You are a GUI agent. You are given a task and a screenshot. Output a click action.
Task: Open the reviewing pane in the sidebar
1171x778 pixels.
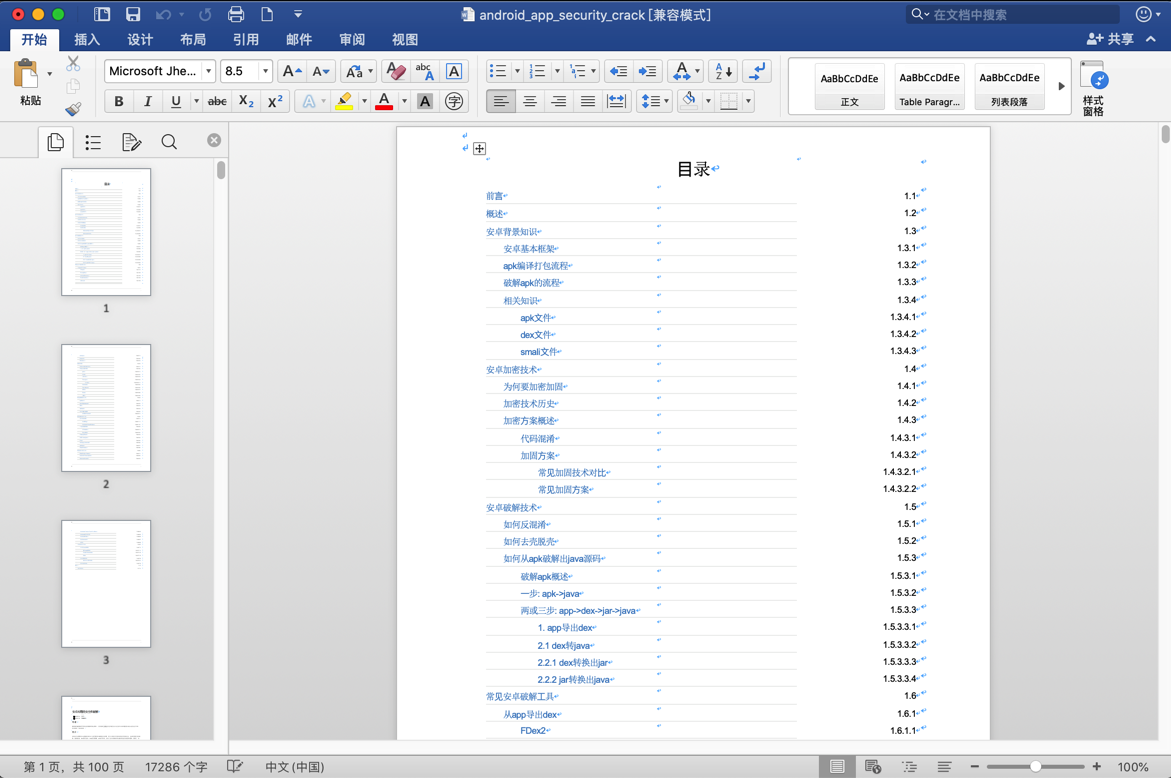[x=131, y=142]
